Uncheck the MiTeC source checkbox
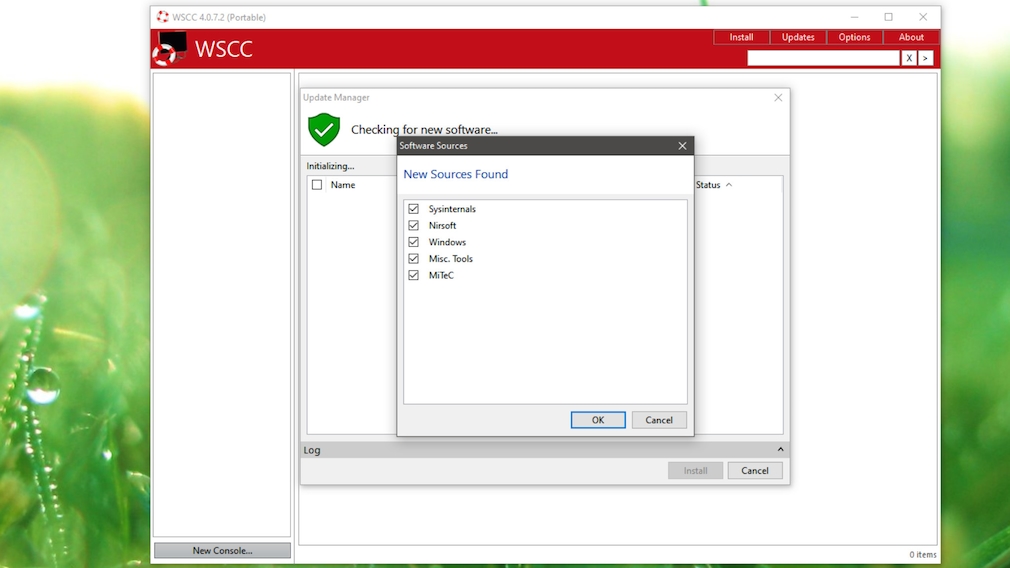 413,275
